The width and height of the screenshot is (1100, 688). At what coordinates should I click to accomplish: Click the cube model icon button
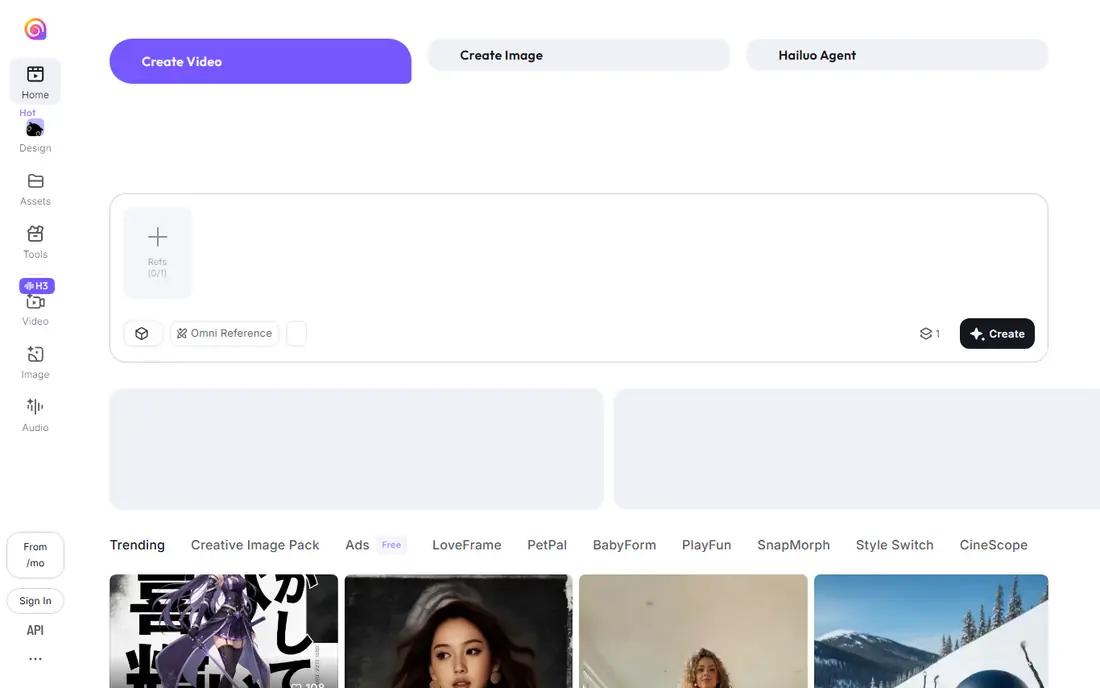coord(142,334)
